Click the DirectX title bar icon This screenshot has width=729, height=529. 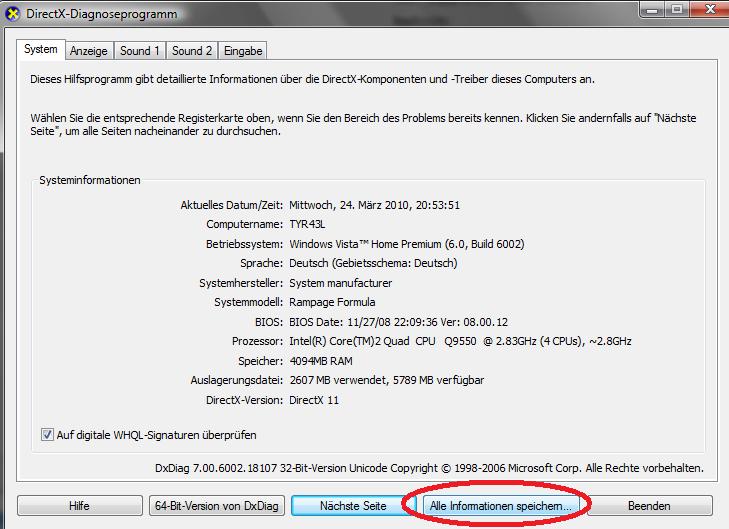tap(13, 14)
